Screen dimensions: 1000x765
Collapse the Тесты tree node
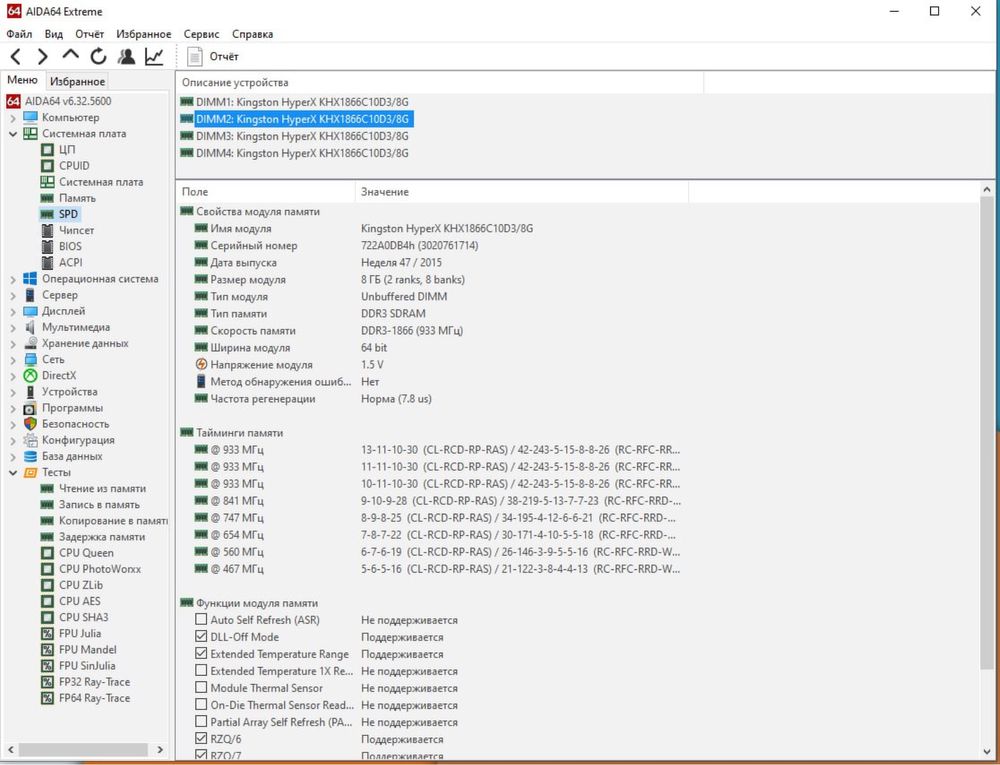click(13, 472)
